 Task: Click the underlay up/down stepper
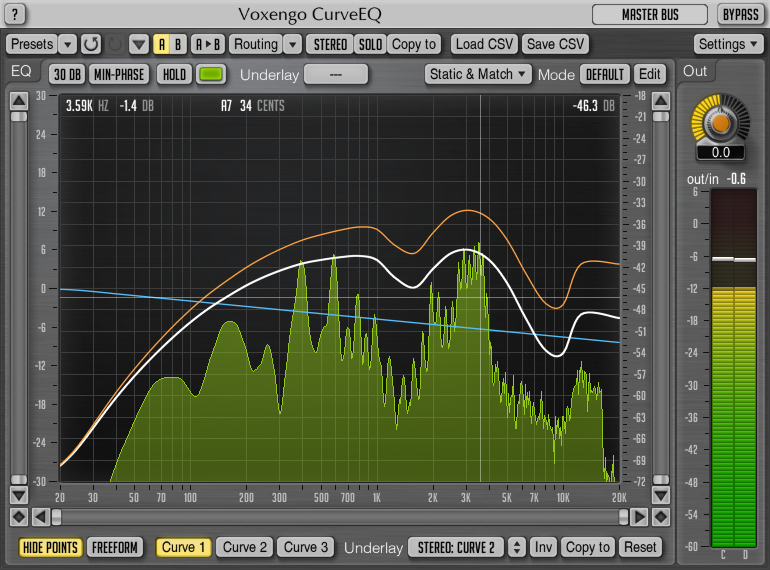[x=517, y=547]
